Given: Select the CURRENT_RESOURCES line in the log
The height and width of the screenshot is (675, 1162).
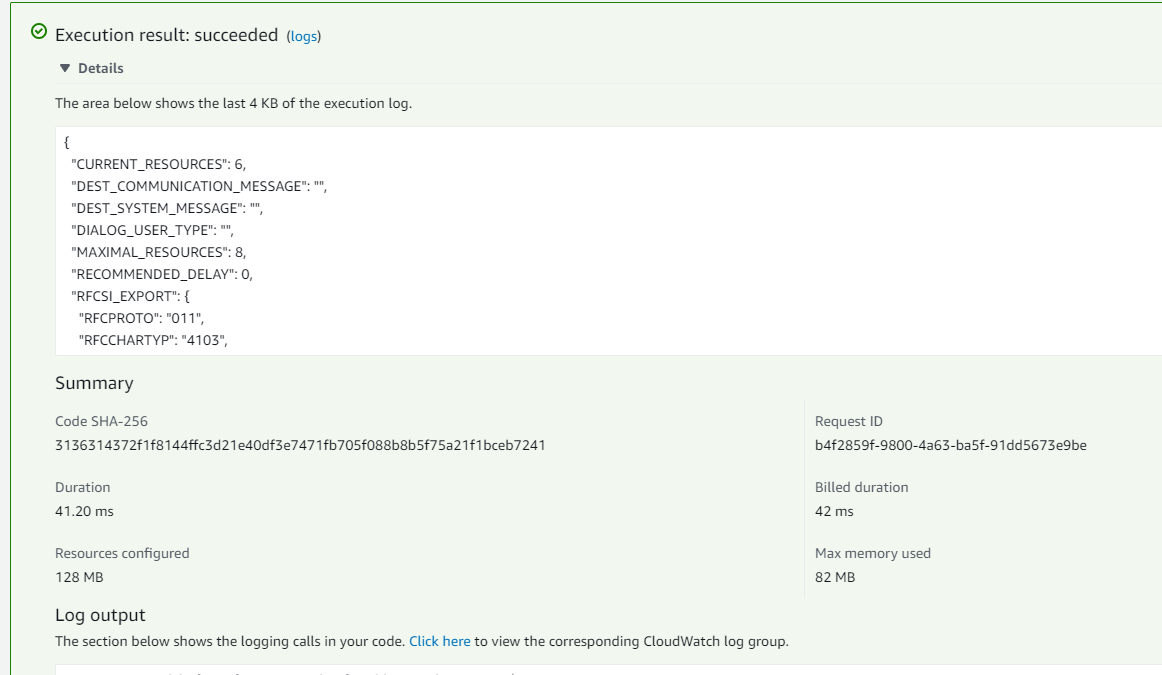Looking at the screenshot, I should [x=158, y=164].
